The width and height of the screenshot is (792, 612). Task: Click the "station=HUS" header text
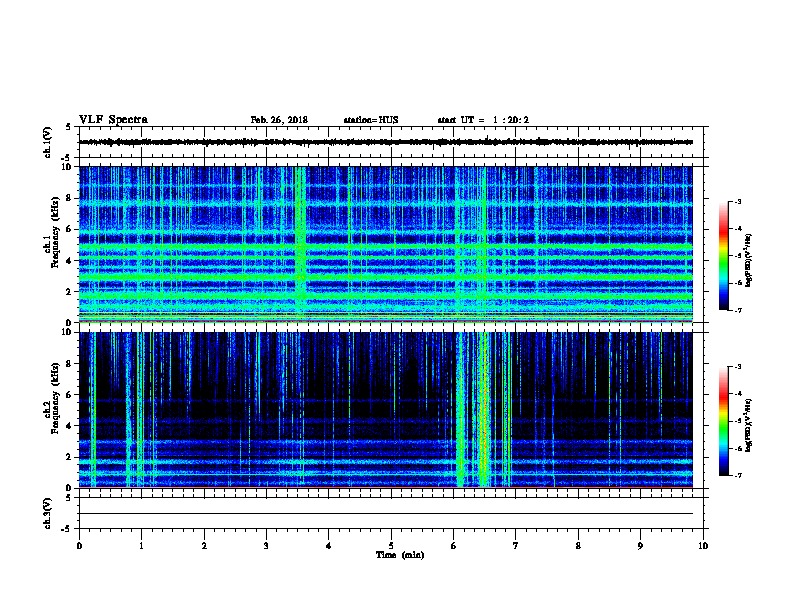(371, 120)
